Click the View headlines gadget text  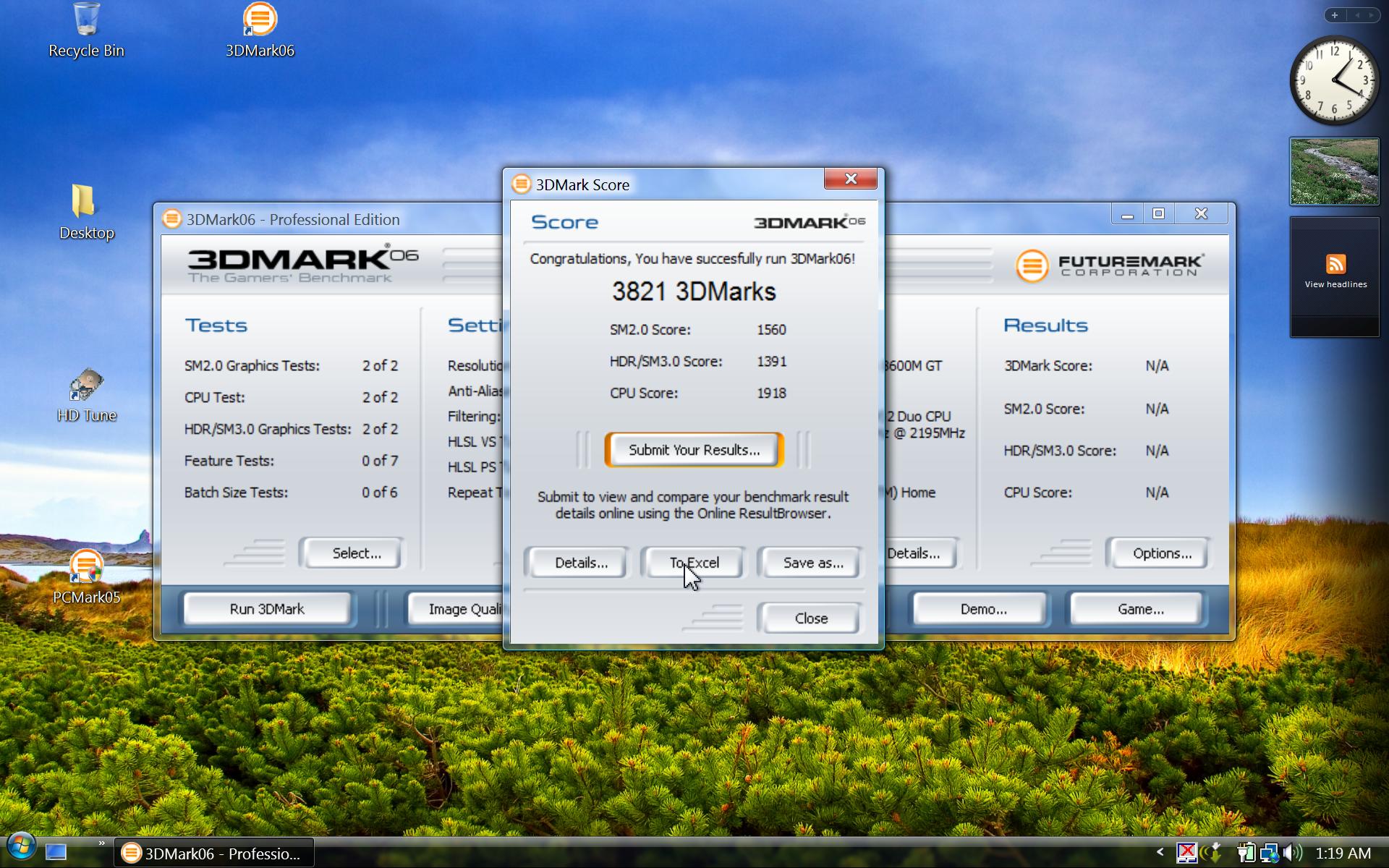pyautogui.click(x=1335, y=284)
